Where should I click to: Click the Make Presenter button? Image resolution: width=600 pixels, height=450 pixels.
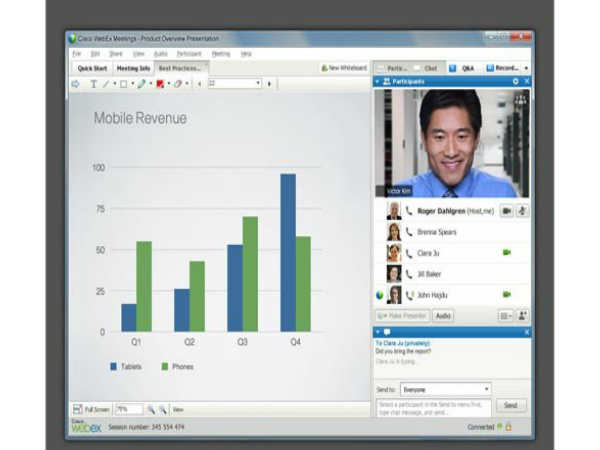point(402,316)
